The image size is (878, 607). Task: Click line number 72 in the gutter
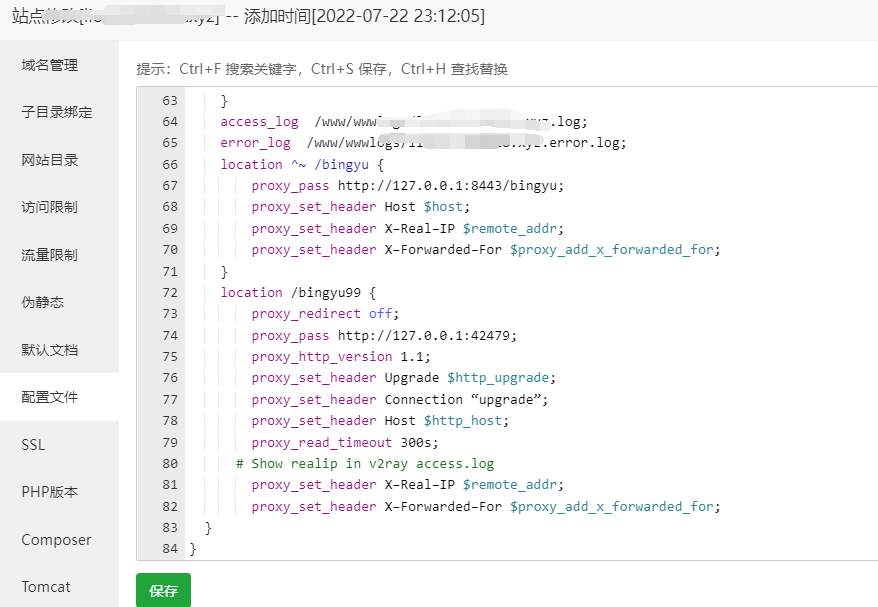[169, 292]
